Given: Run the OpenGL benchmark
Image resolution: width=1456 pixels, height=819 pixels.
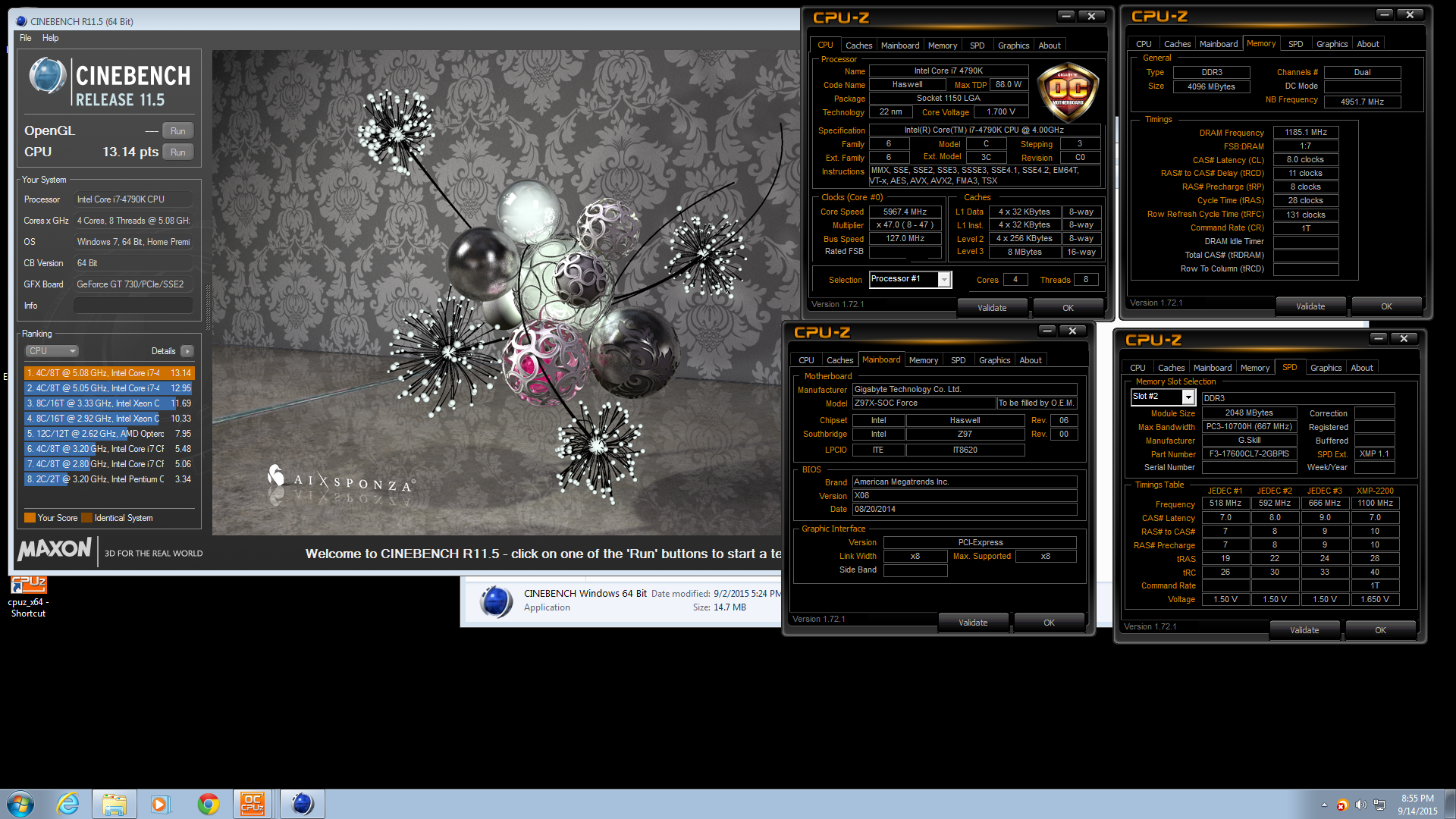Looking at the screenshot, I should coord(178,131).
